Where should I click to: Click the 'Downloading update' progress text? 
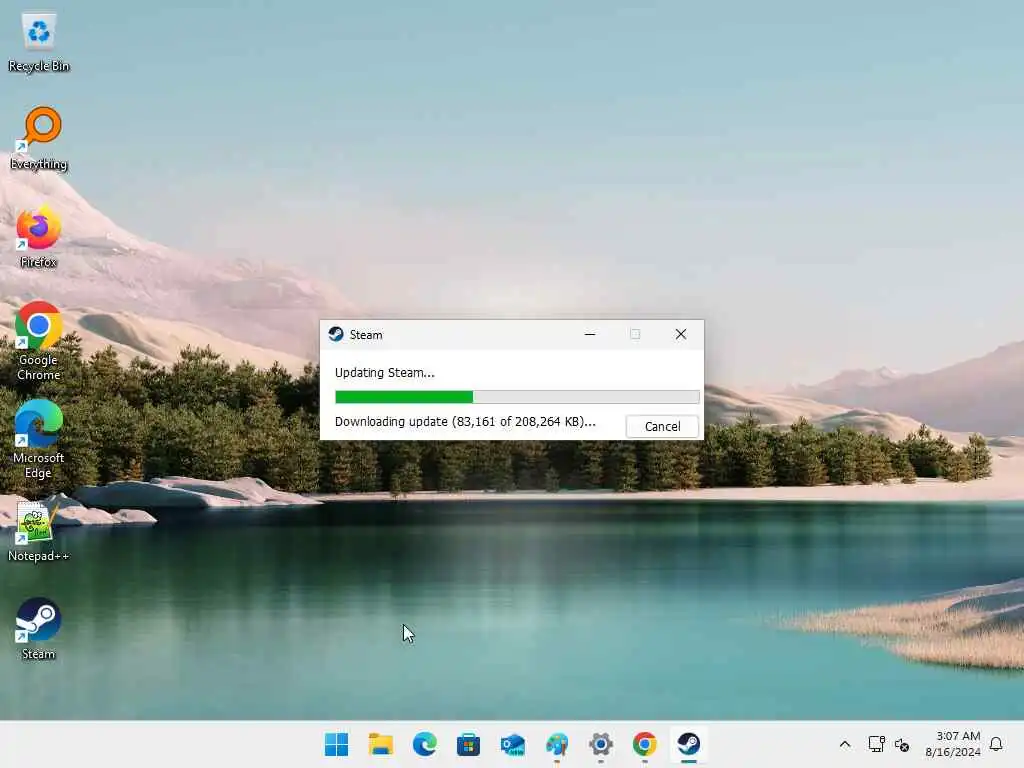pos(465,422)
